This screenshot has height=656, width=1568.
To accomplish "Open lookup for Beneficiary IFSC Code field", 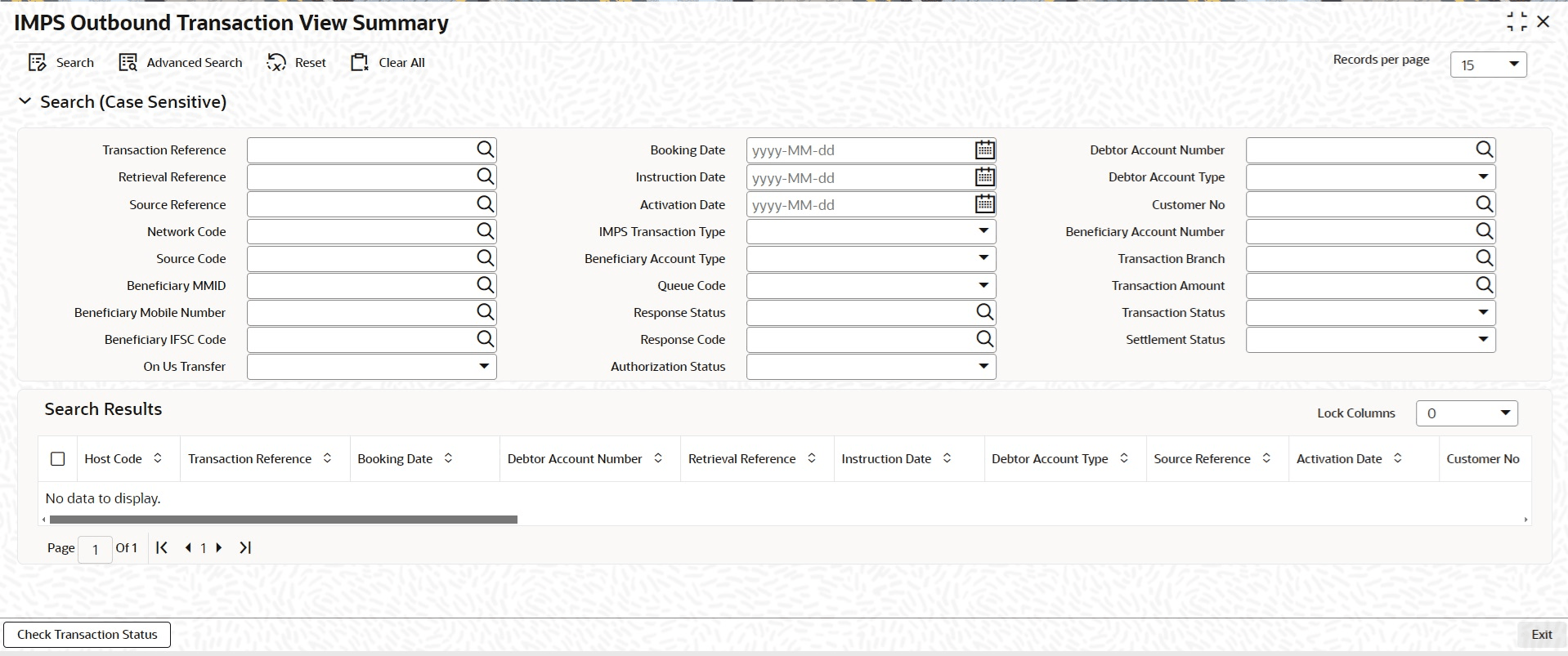I will tap(486, 339).
